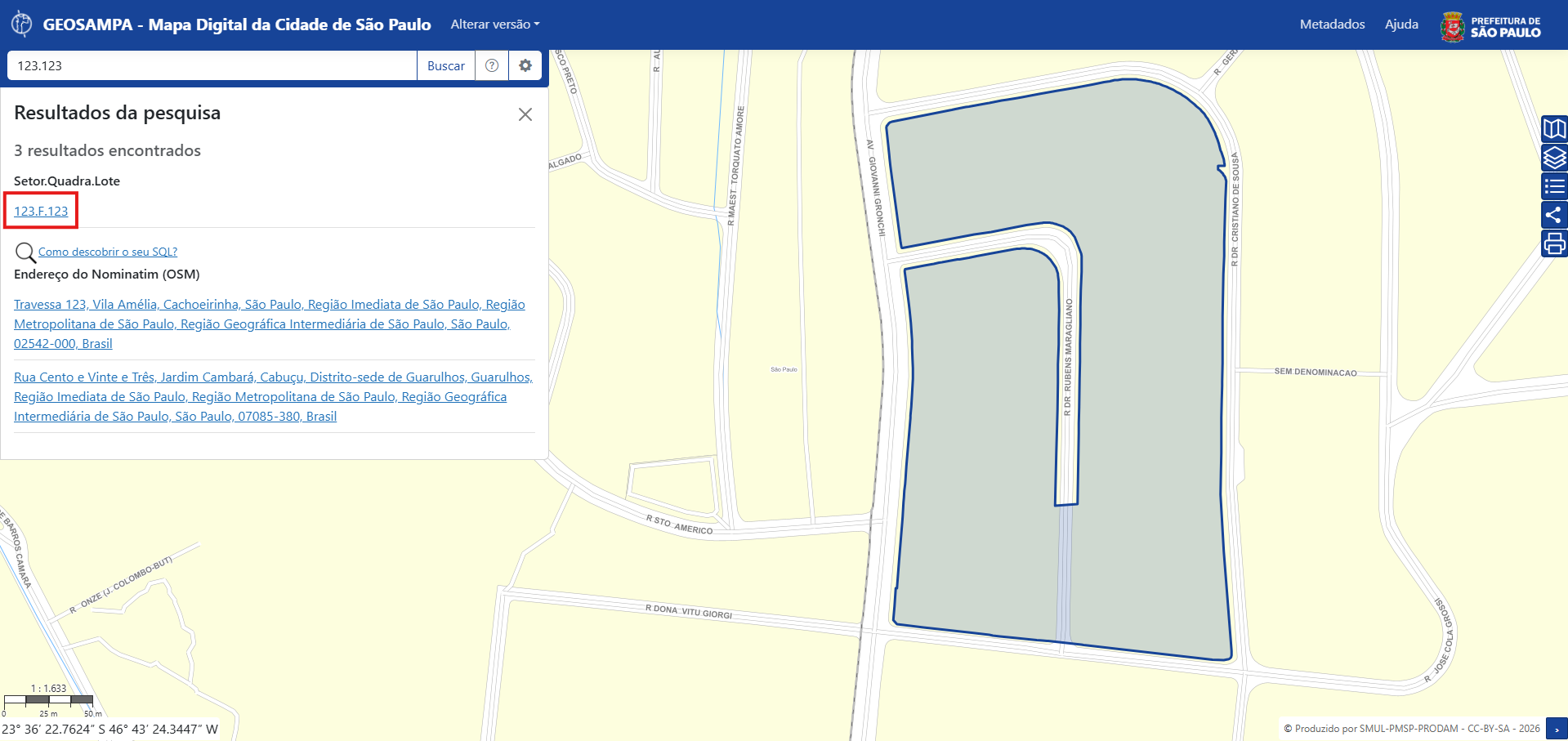Click the print map icon
This screenshot has height=741, width=1568.
pos(1554,243)
